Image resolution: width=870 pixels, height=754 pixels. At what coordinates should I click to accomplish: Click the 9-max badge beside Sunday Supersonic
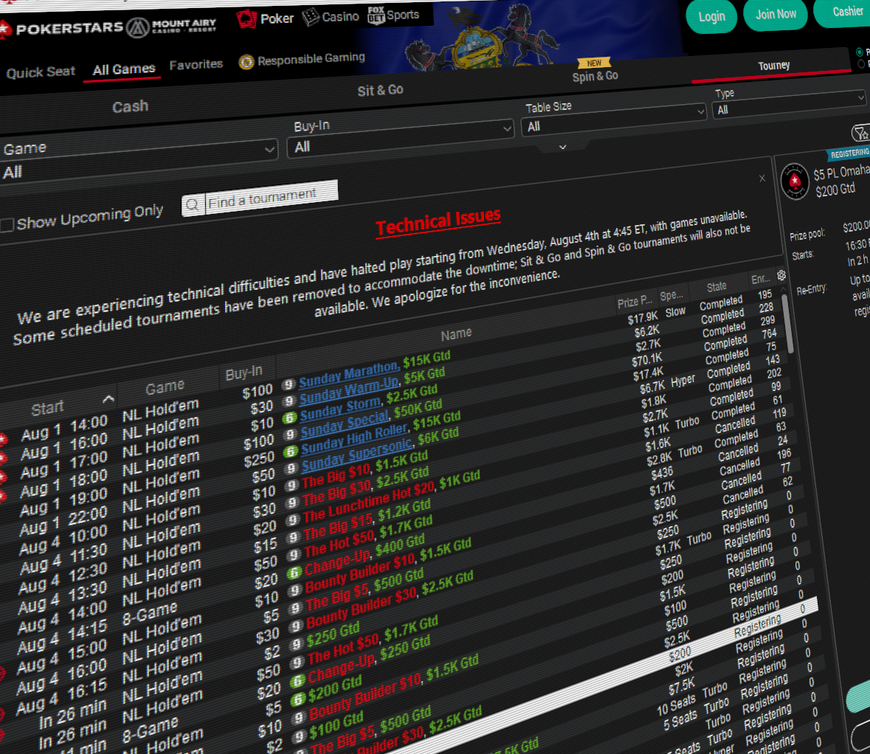(291, 469)
